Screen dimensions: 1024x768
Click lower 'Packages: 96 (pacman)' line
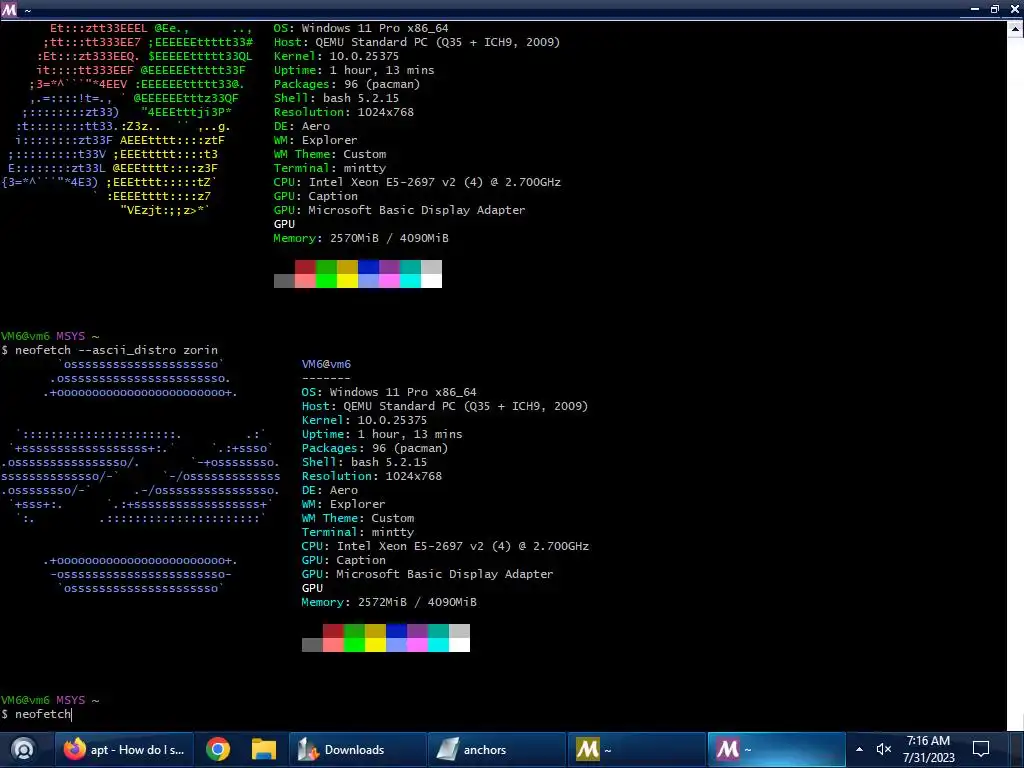(x=375, y=448)
